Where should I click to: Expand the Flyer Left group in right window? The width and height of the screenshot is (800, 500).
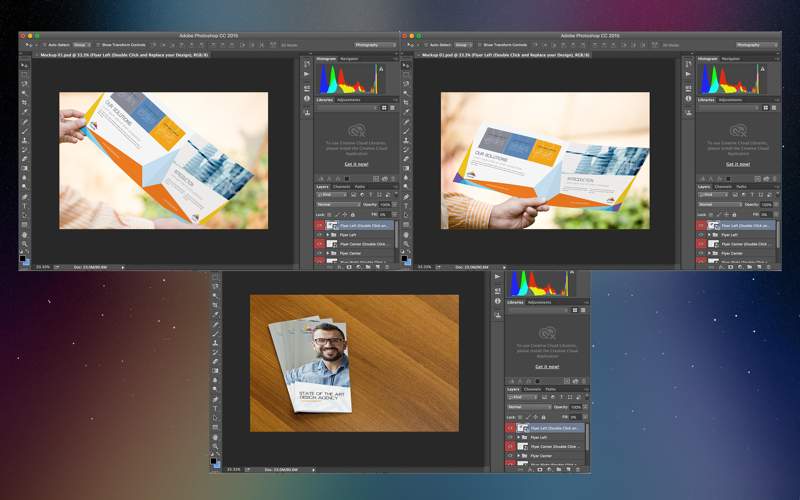click(x=709, y=235)
